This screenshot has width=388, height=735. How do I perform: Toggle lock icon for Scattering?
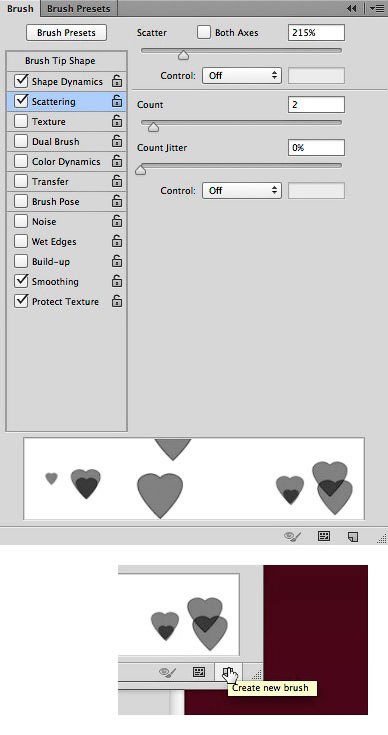117,101
